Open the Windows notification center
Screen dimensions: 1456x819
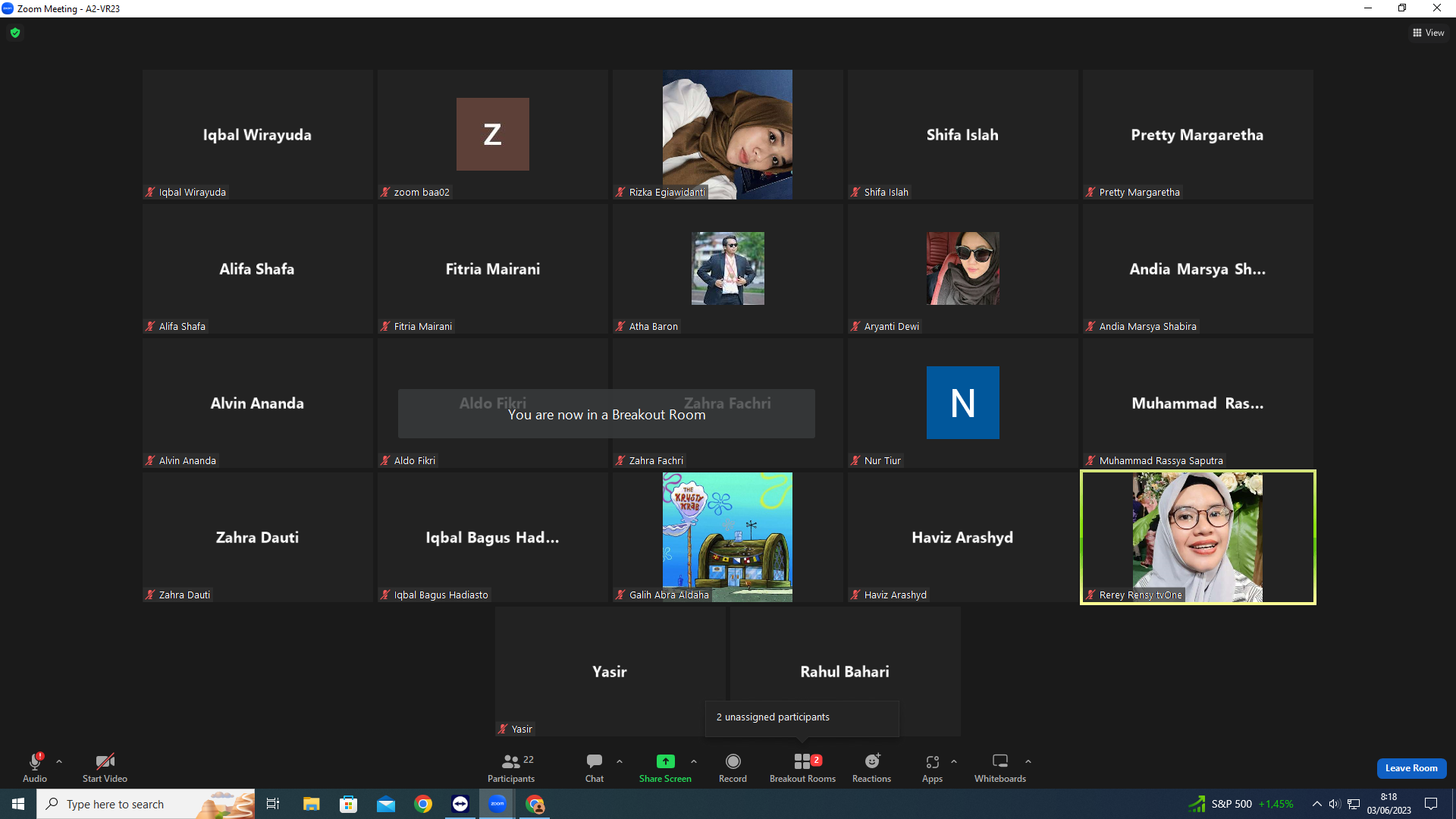1431,804
